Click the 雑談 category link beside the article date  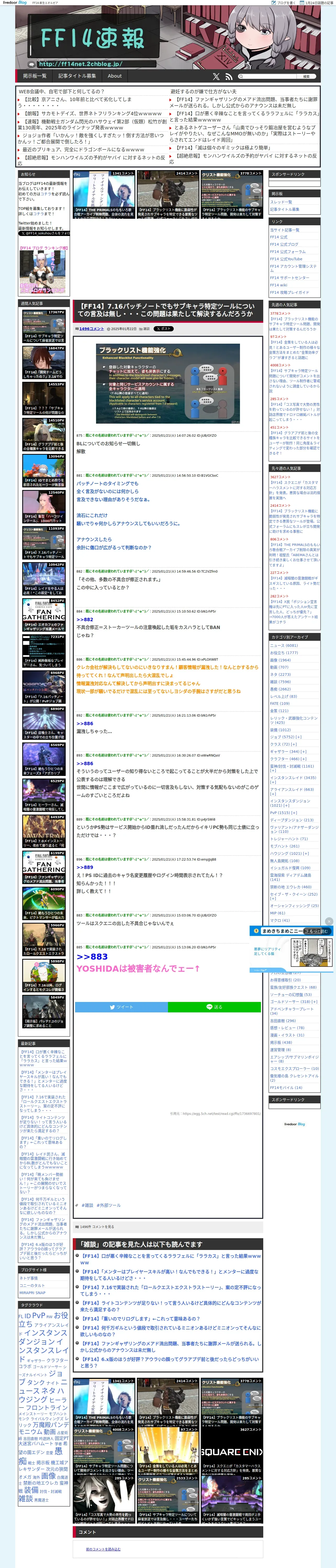(x=146, y=329)
